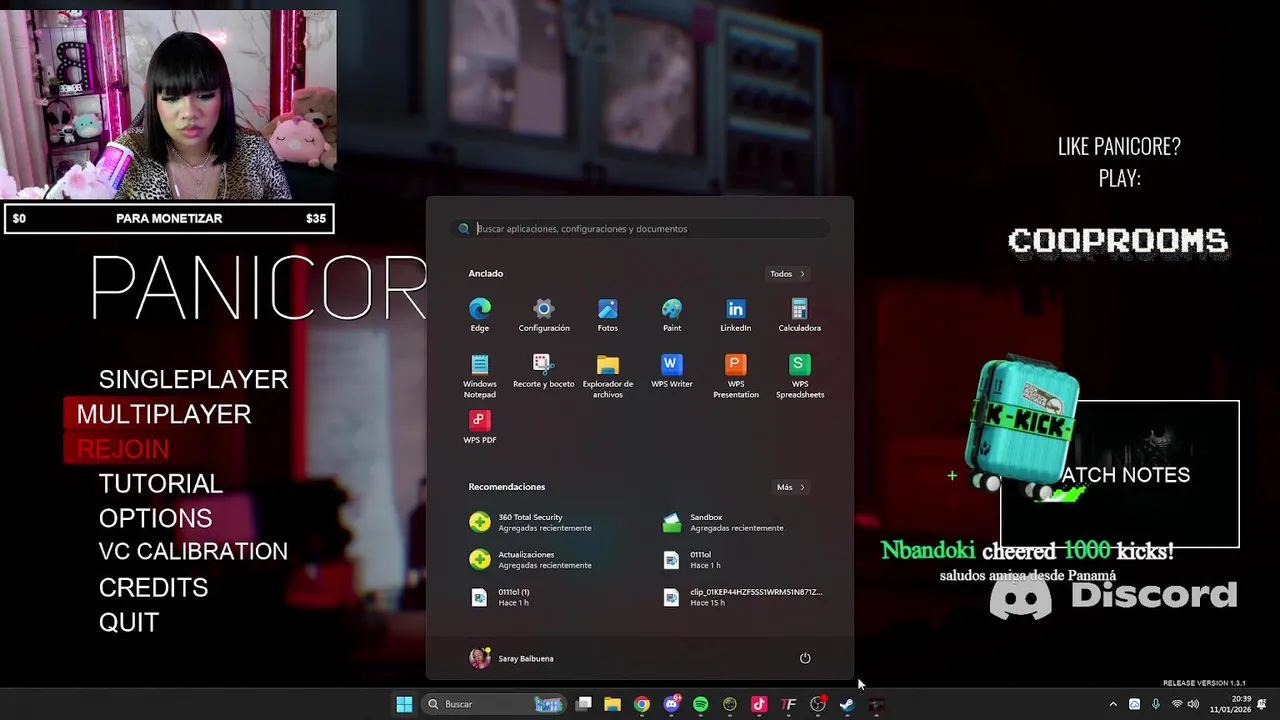Image resolution: width=1280 pixels, height=720 pixels.
Task: Click the microphone icon in system tray
Action: click(x=1155, y=704)
